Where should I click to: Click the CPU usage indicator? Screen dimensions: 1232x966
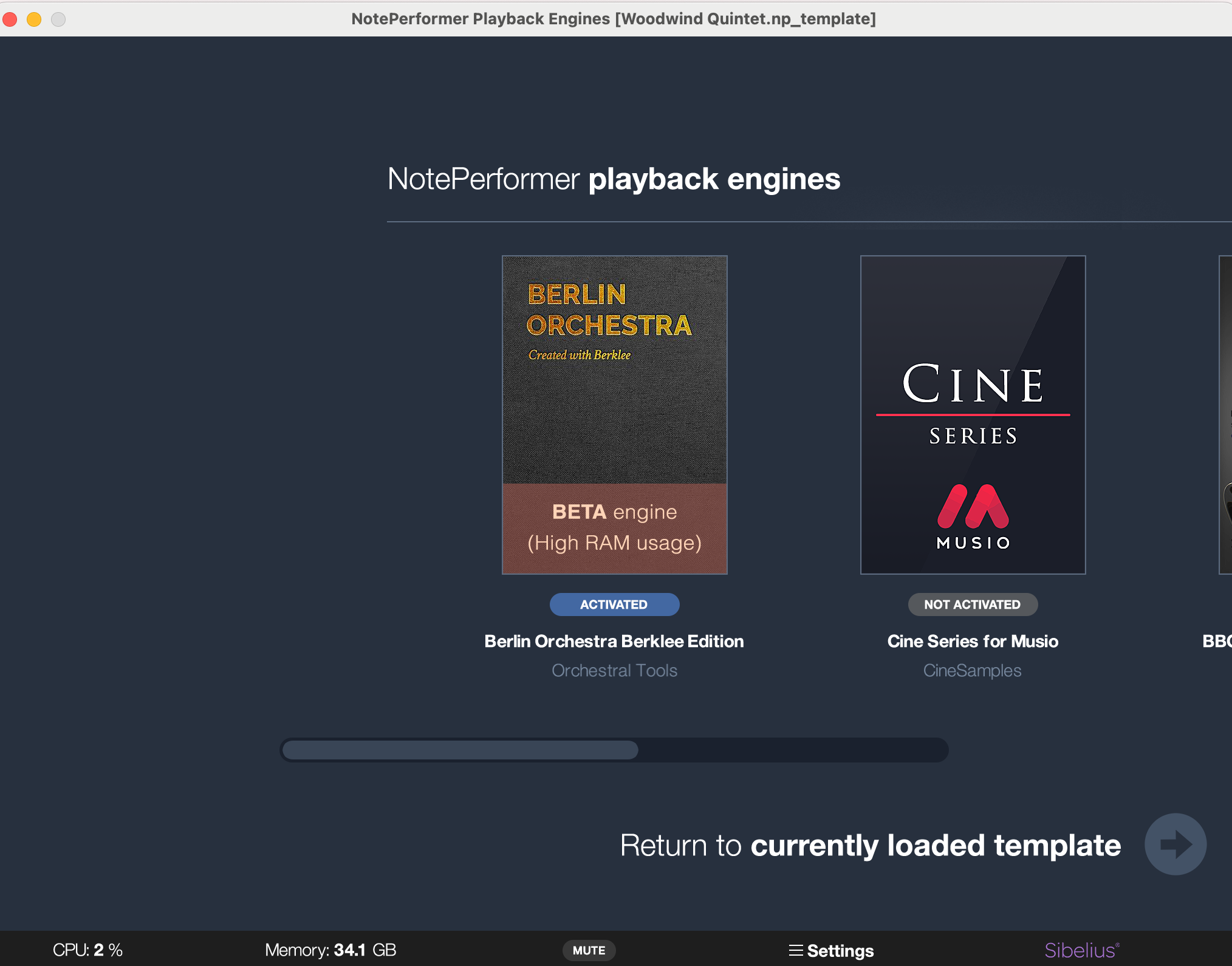coord(87,949)
